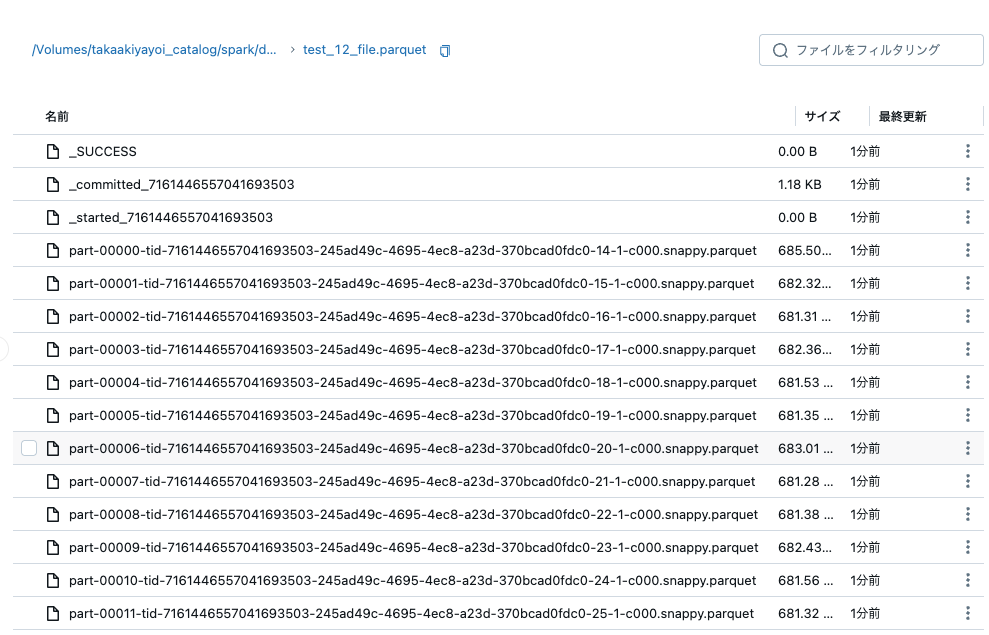The width and height of the screenshot is (989, 635).
Task: Sort by the サイズ column header
Action: (x=822, y=117)
